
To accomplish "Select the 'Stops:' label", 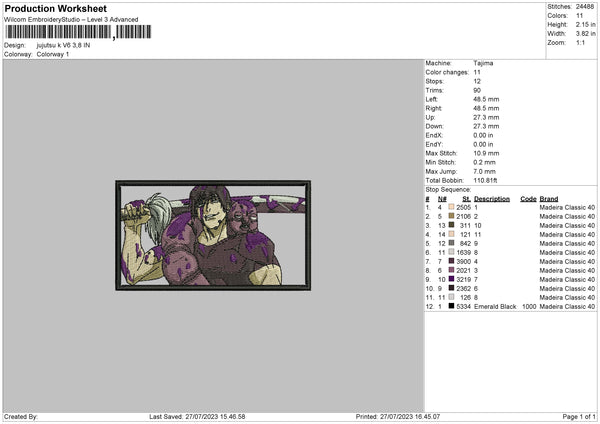I will pos(435,81).
